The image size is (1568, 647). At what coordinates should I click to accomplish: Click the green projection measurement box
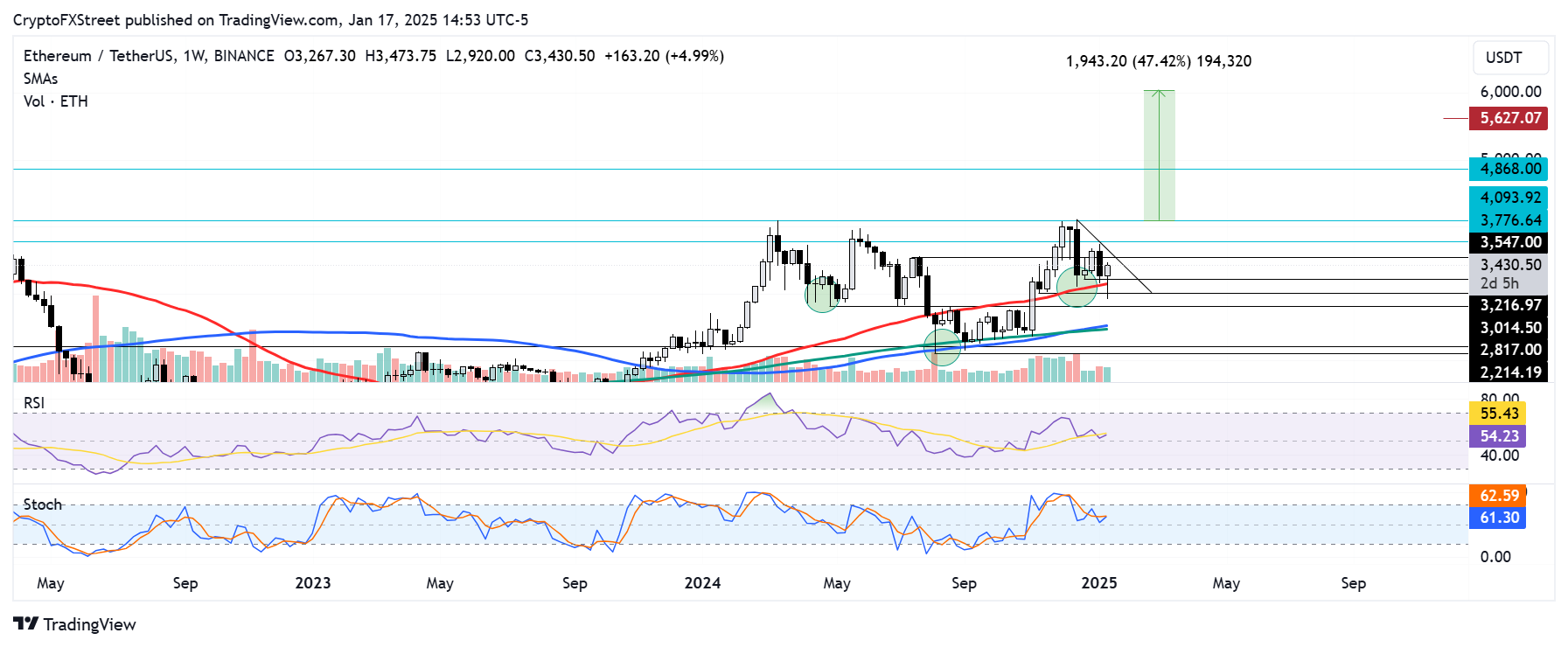pos(1159,156)
